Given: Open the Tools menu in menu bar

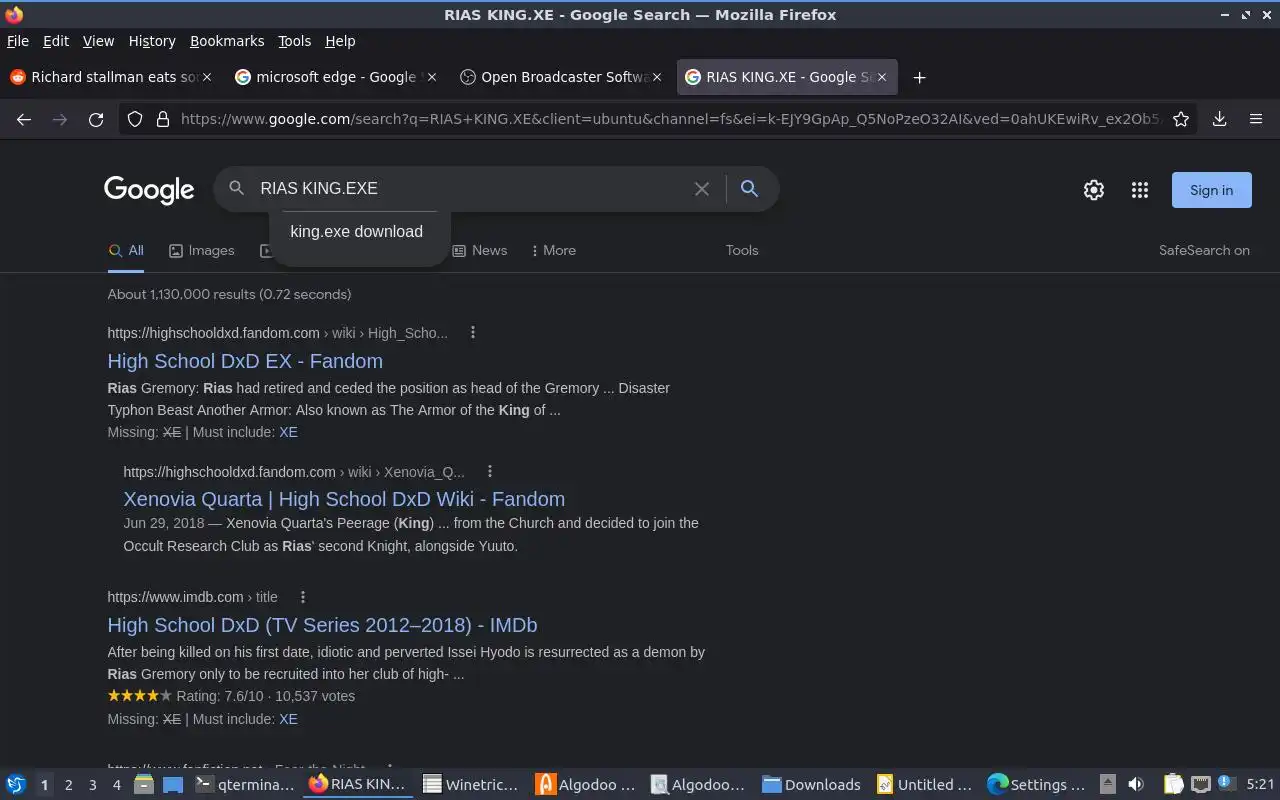Looking at the screenshot, I should click(294, 41).
